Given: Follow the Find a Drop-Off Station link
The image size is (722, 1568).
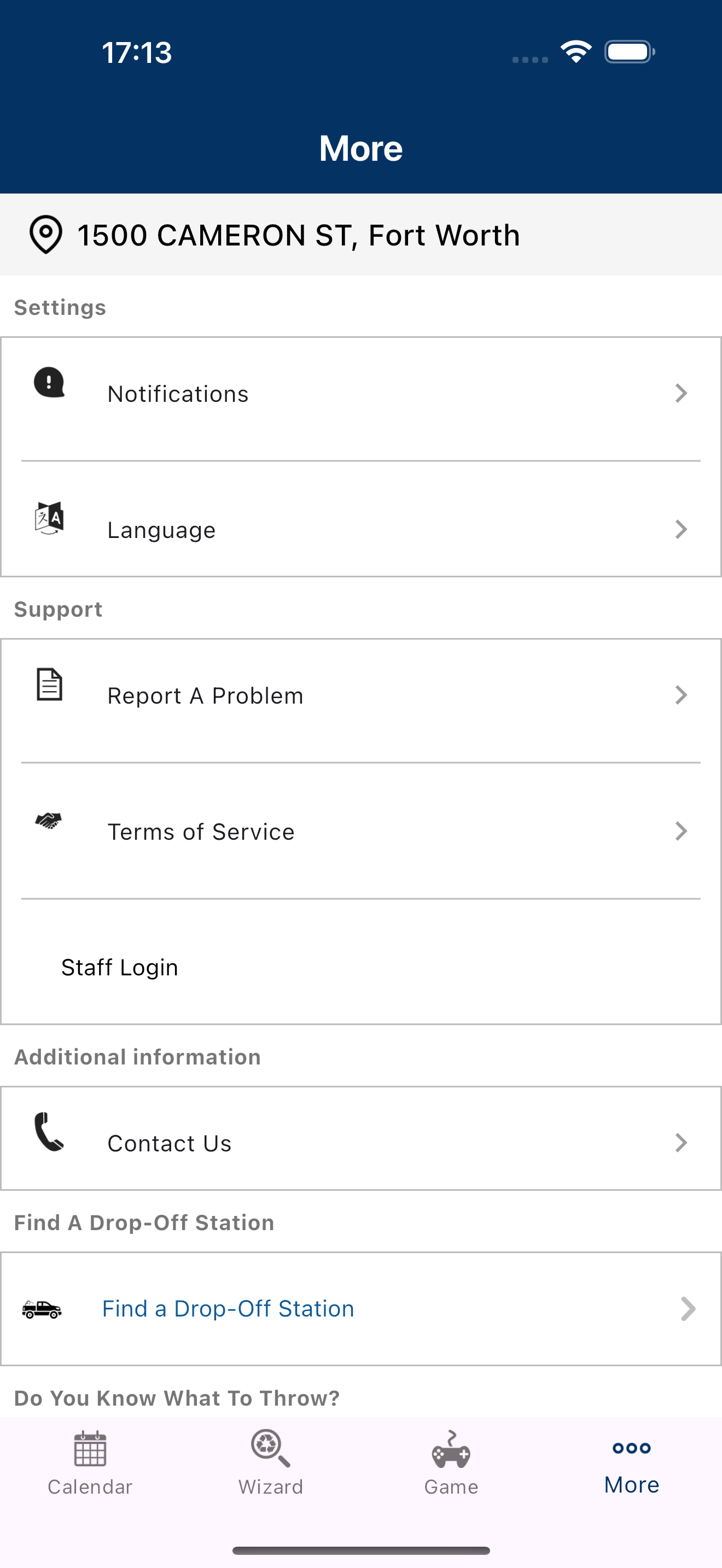Looking at the screenshot, I should point(228,1309).
